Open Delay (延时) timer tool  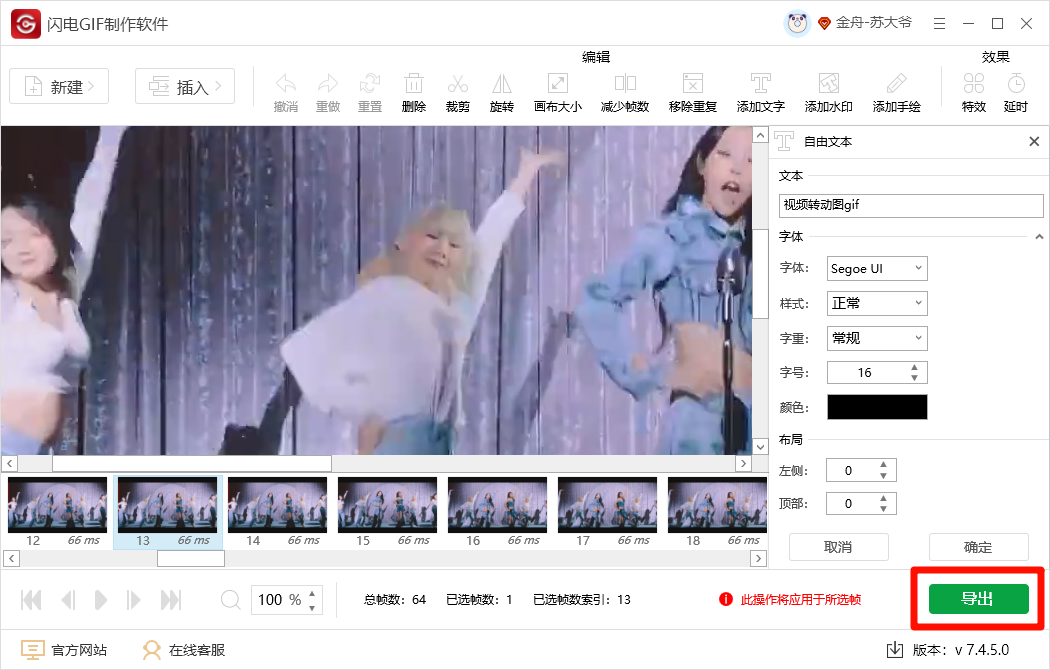(x=1016, y=92)
